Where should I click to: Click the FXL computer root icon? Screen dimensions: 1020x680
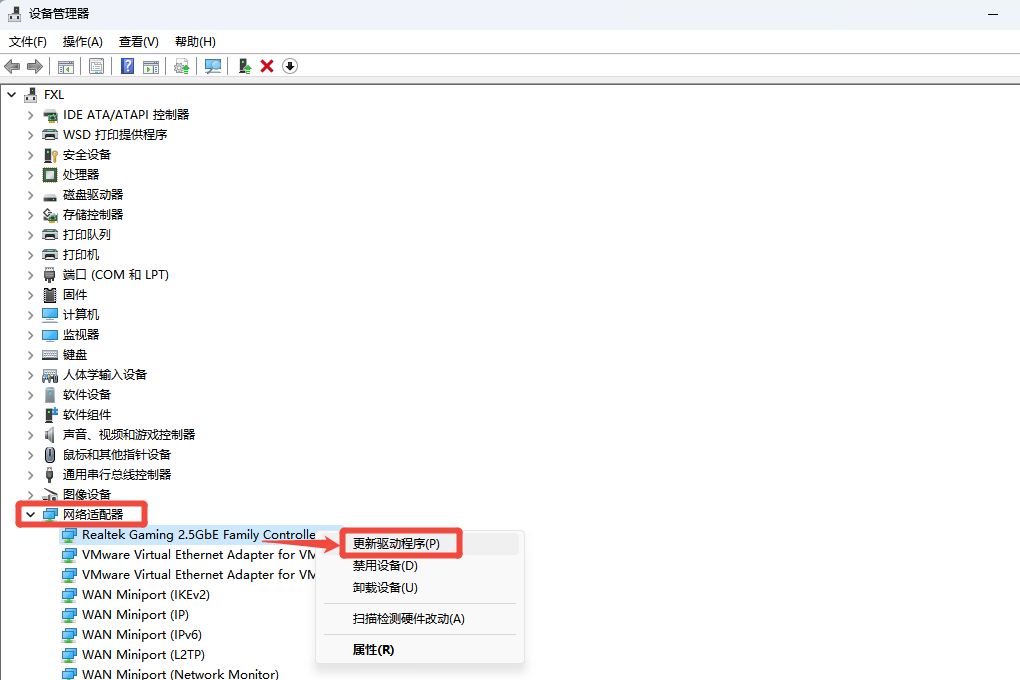[31, 95]
